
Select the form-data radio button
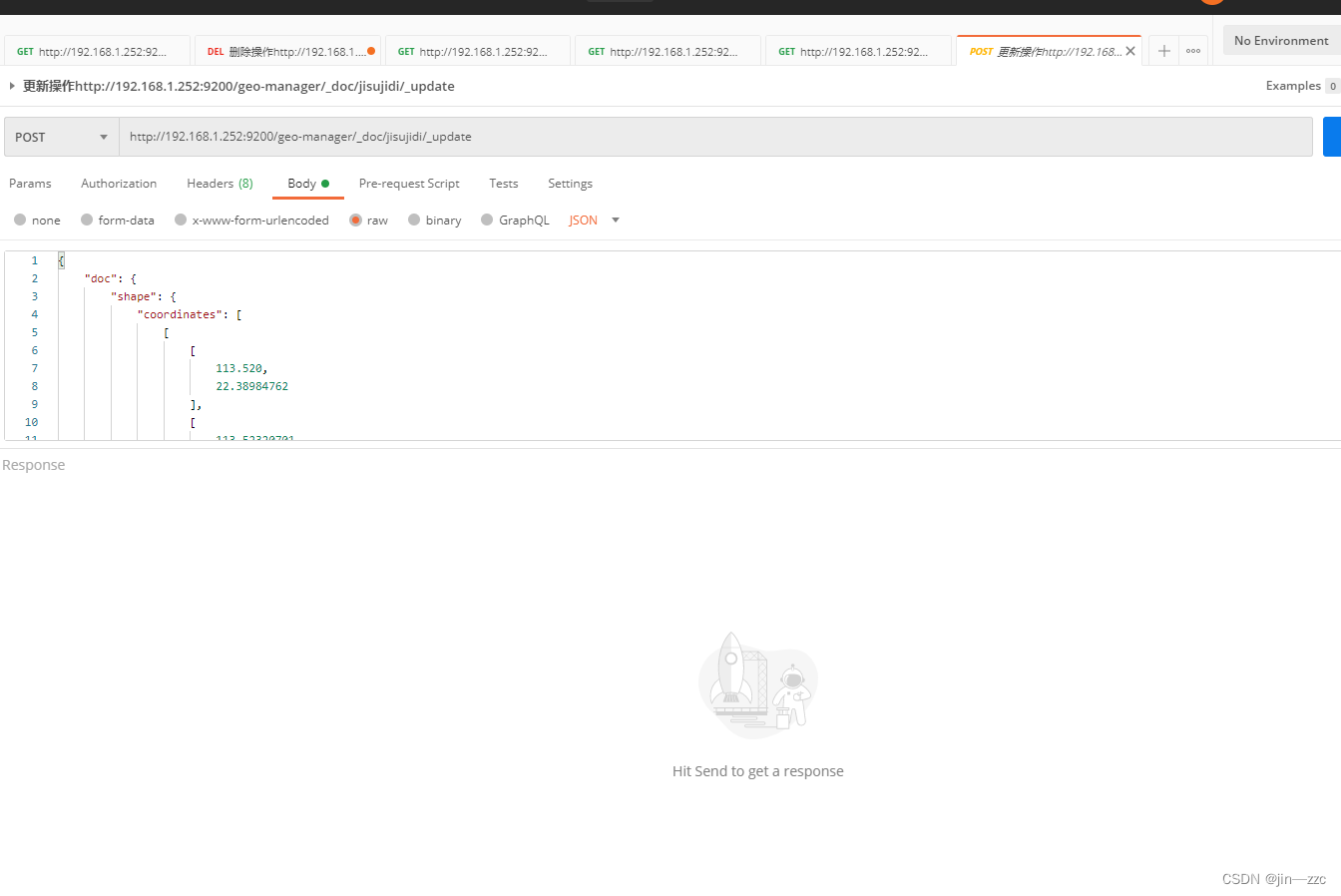click(x=87, y=220)
